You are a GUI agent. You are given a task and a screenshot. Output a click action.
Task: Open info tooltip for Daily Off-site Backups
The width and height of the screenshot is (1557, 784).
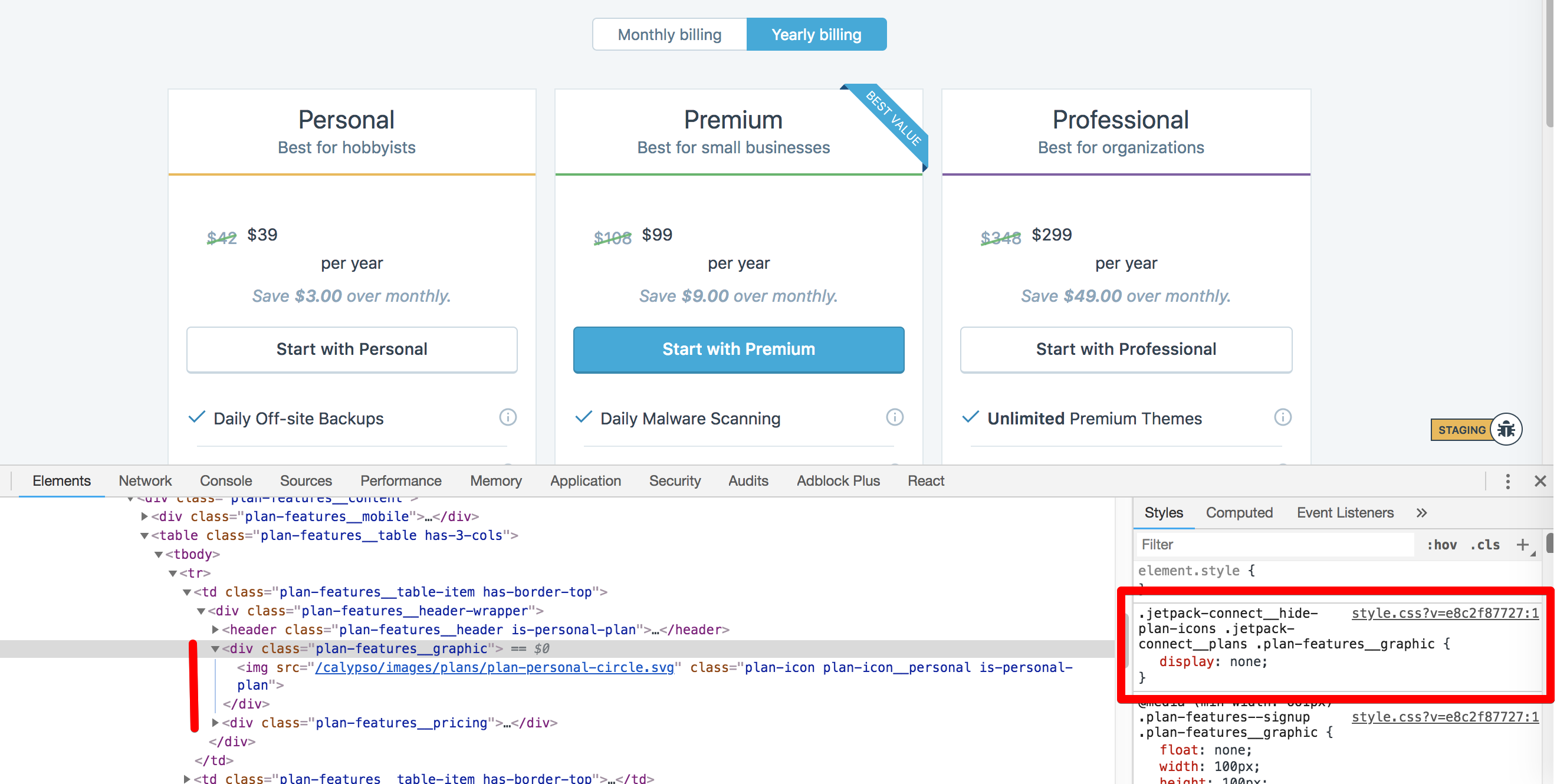coord(508,417)
